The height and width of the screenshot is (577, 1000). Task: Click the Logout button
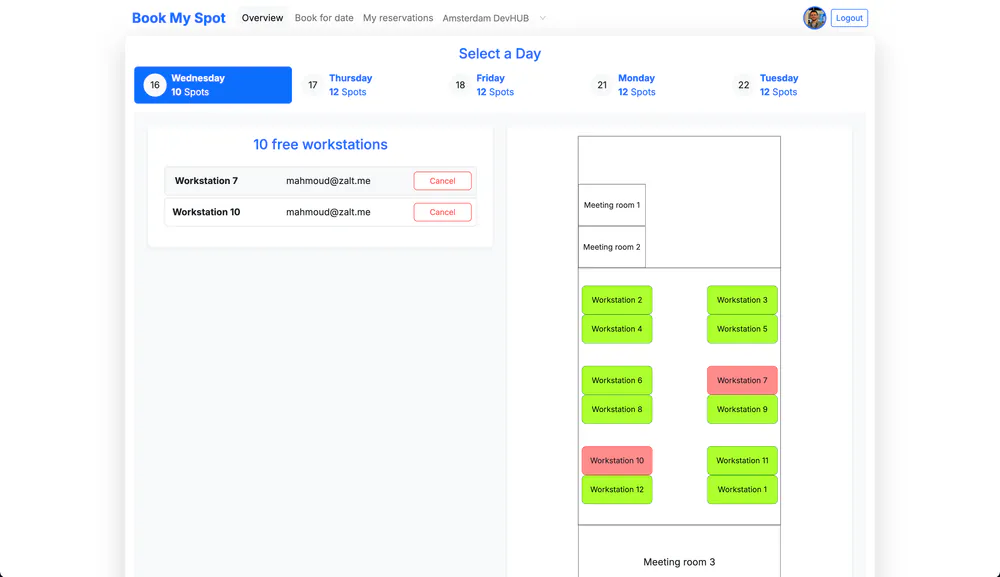(848, 17)
